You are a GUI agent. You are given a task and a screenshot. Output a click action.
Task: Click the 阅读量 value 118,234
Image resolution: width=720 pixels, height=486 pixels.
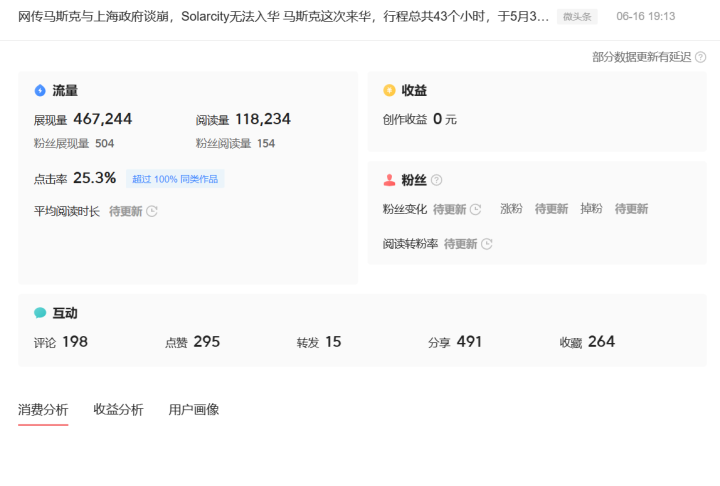click(x=263, y=119)
